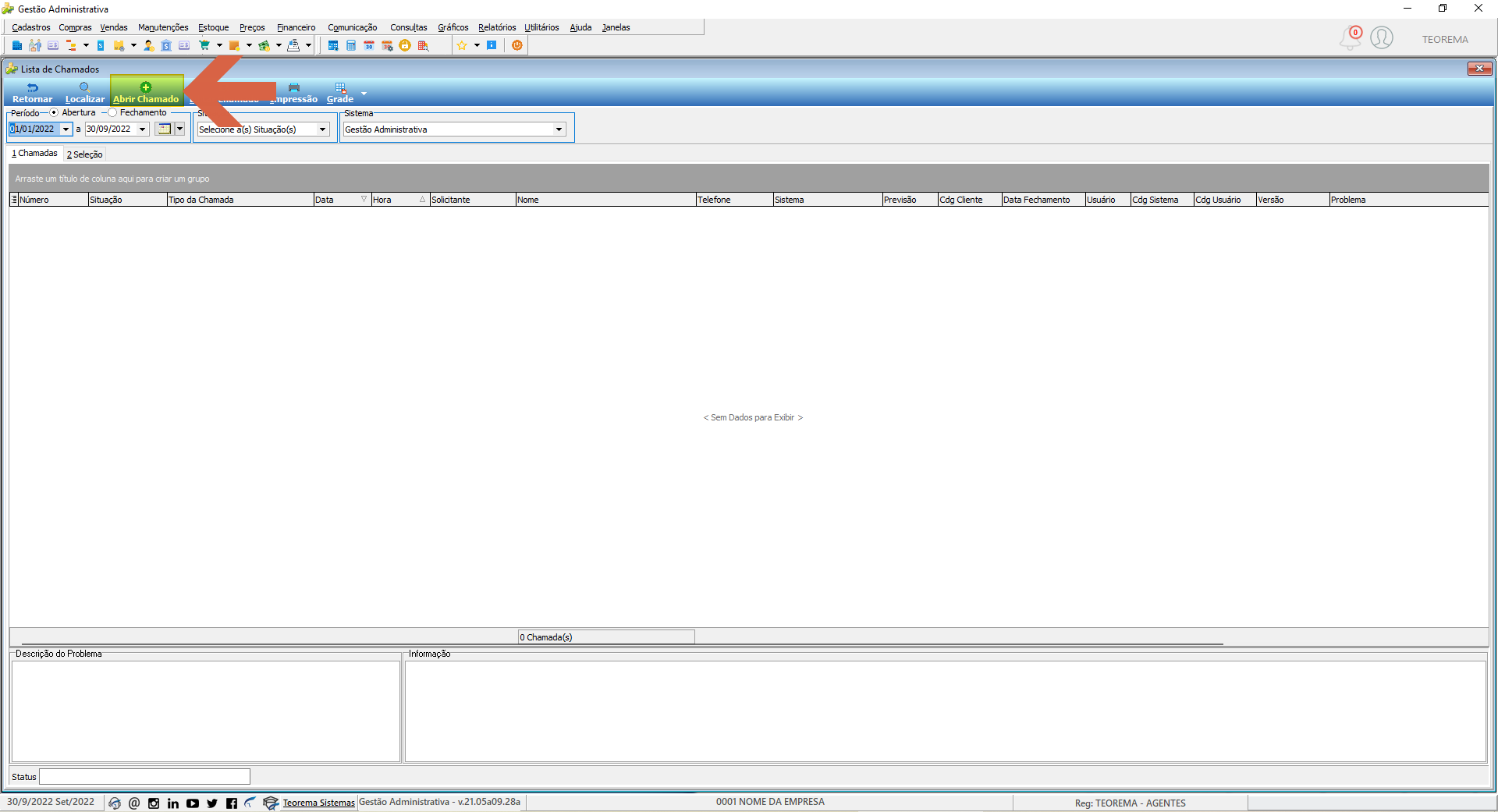The image size is (1498, 812).
Task: Expand the dropdown arrow beside shopping cart icon
Action: (x=219, y=45)
